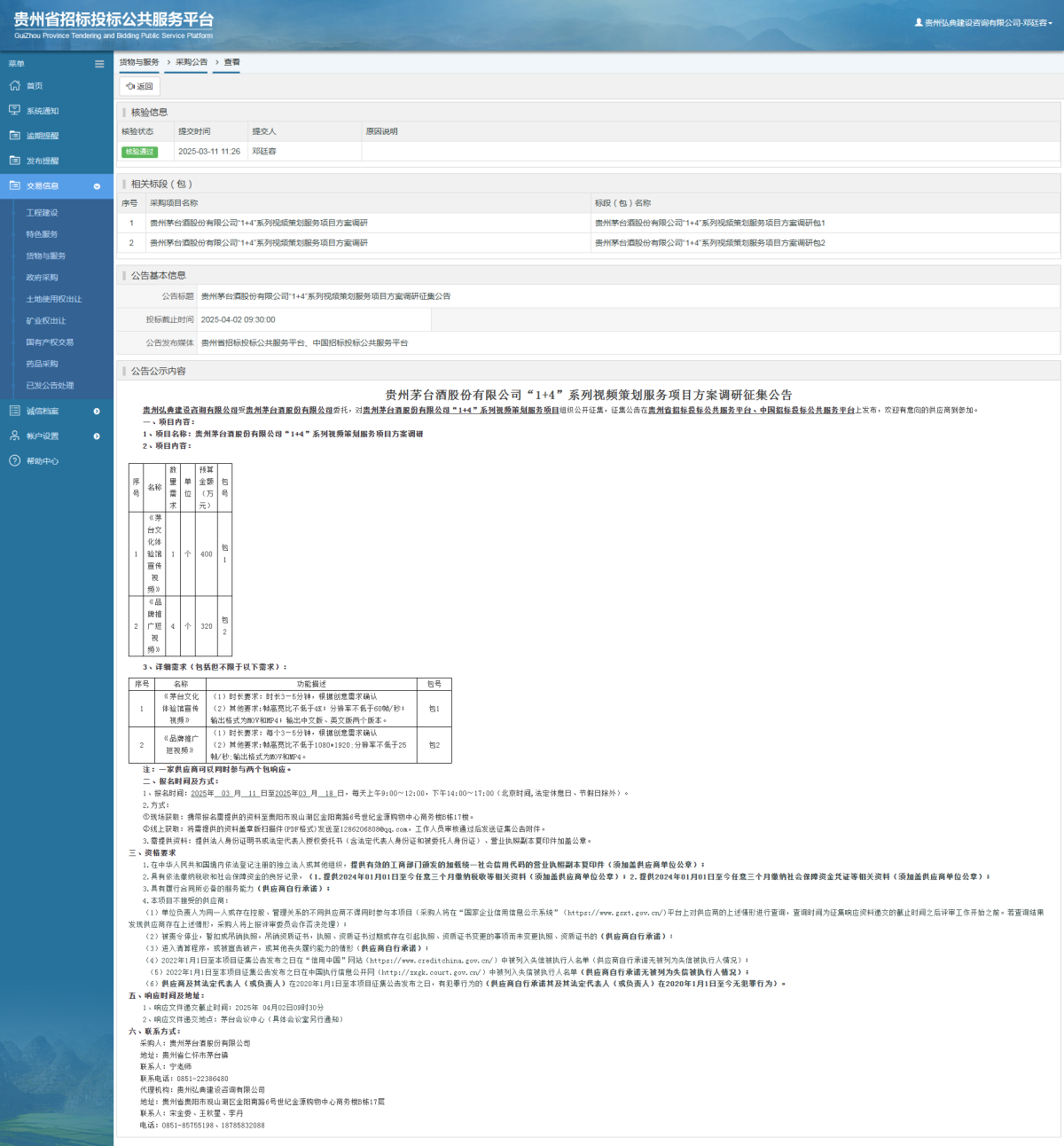The width and height of the screenshot is (1064, 1146).
Task: Click the platform title 贵州省招标投标公共服务平台
Action: click(x=113, y=20)
